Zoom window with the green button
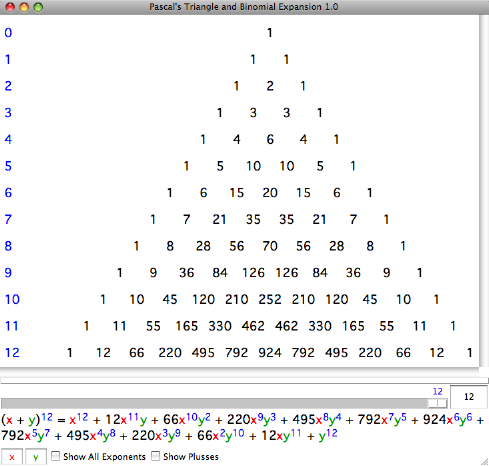489x466 pixels. (38, 7)
